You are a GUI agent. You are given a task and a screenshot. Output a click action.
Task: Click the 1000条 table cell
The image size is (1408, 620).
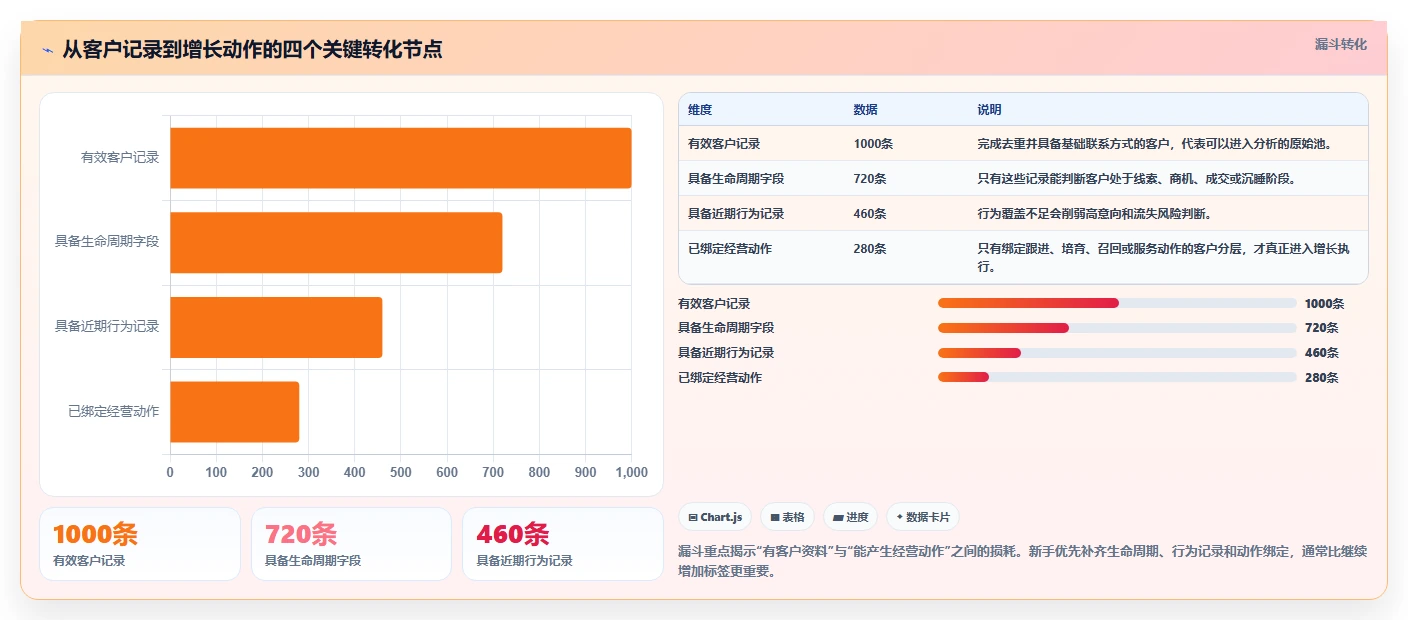click(873, 144)
